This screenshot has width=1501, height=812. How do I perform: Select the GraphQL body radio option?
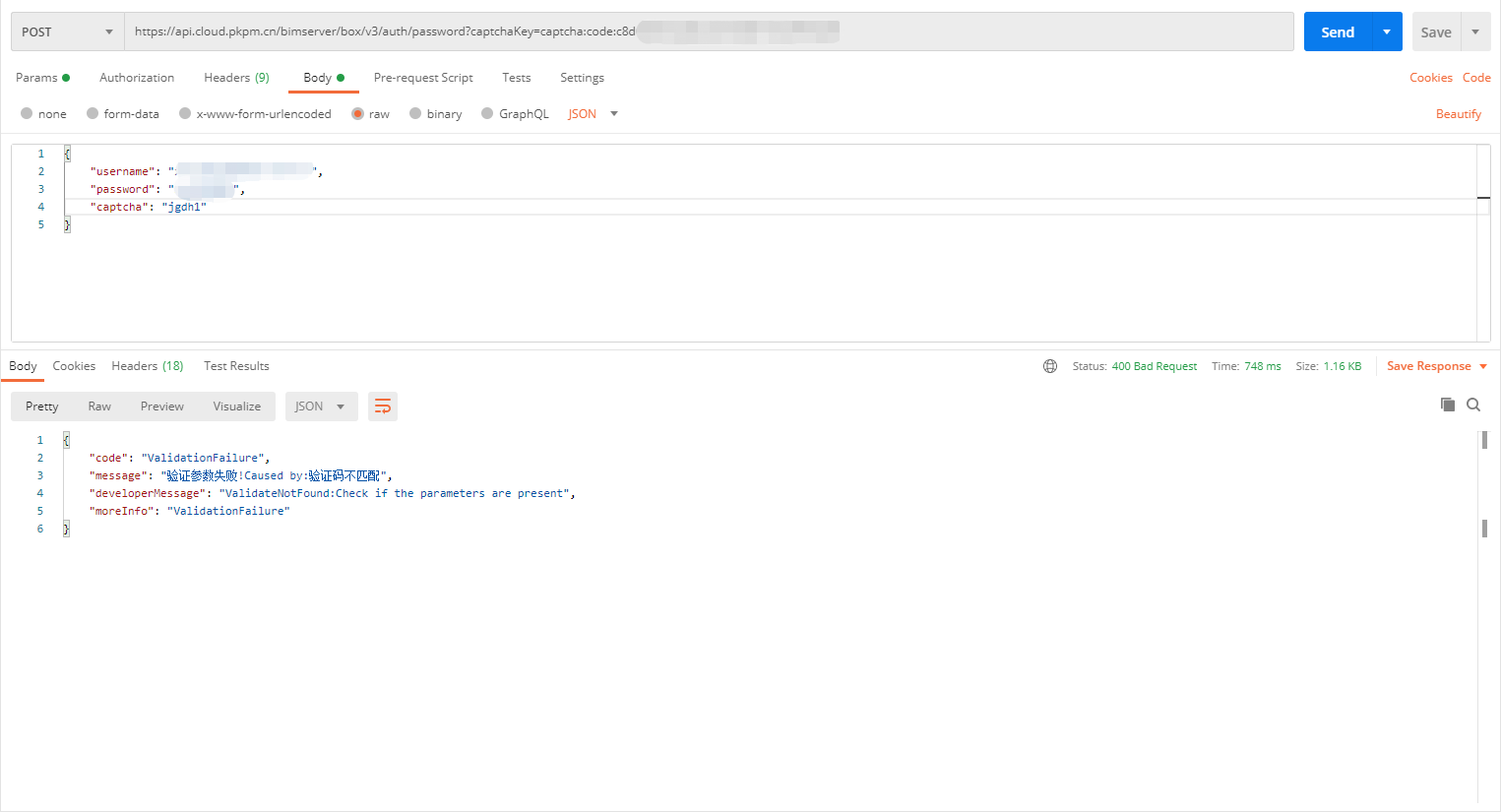click(x=487, y=114)
